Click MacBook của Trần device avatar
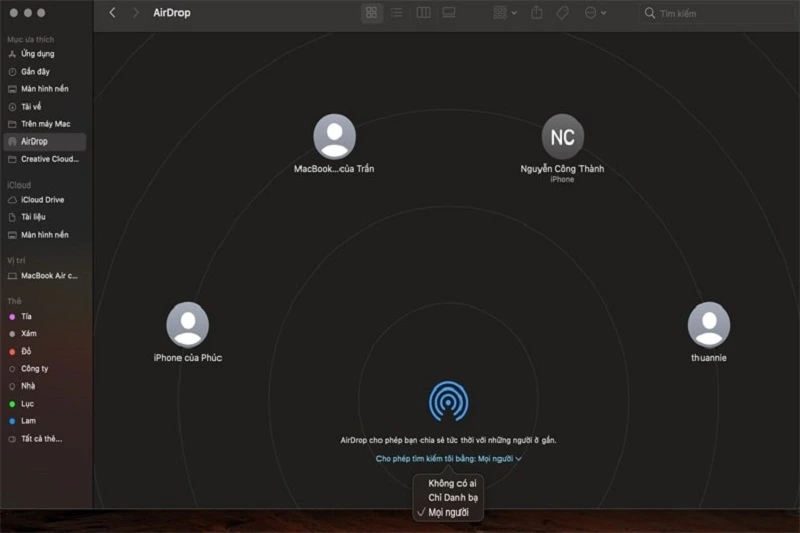The width and height of the screenshot is (800, 533). point(334,136)
